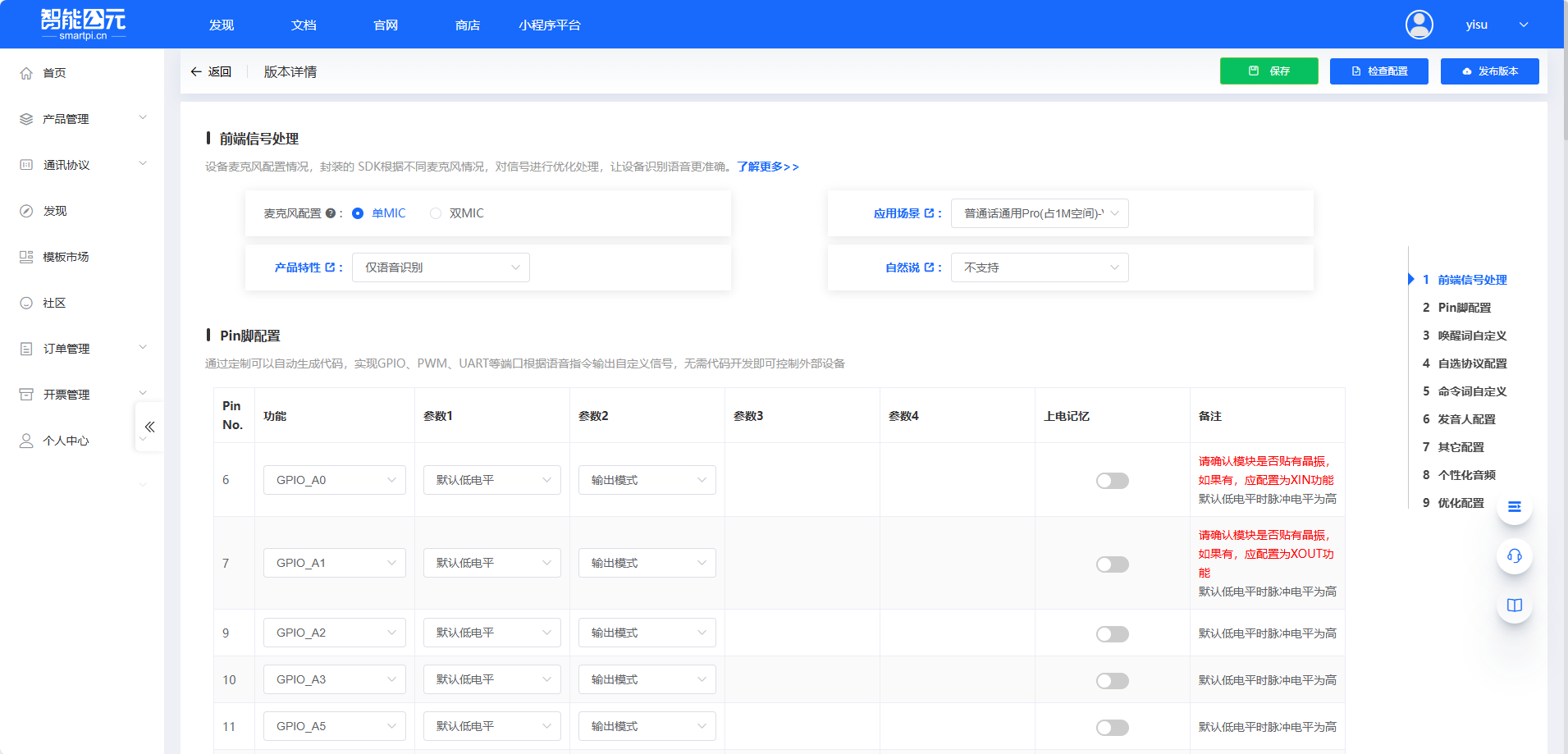
Task: Click the green 保存 save button
Action: coord(1269,71)
